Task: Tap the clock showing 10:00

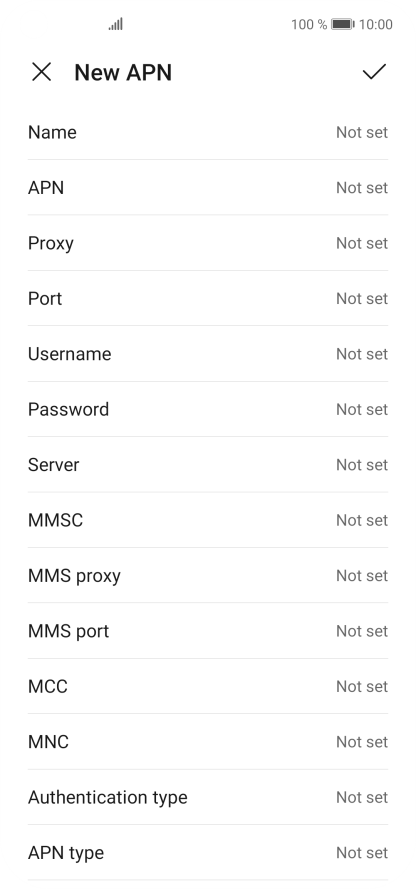Action: pyautogui.click(x=376, y=24)
